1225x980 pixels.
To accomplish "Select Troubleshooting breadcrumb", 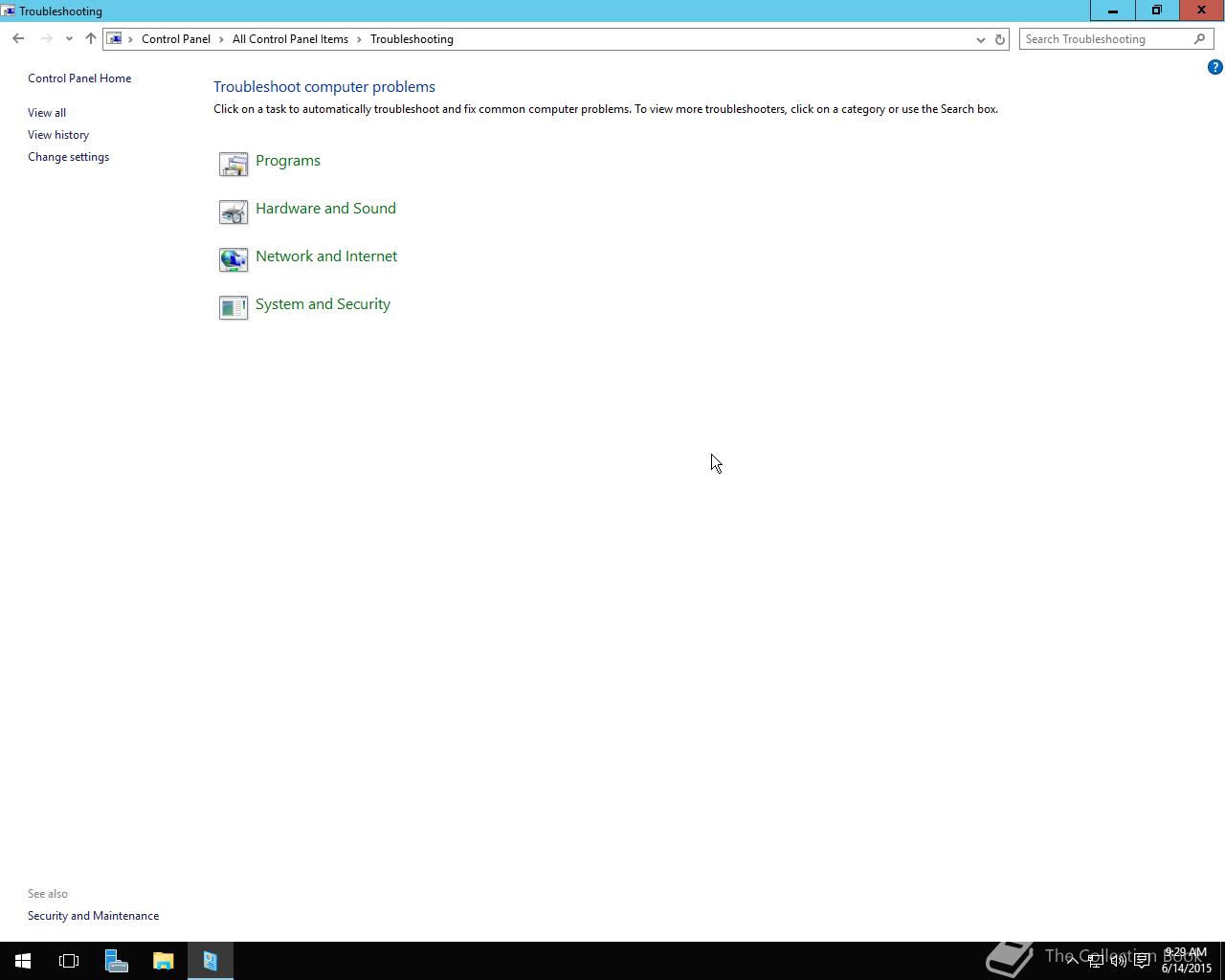I will point(412,39).
